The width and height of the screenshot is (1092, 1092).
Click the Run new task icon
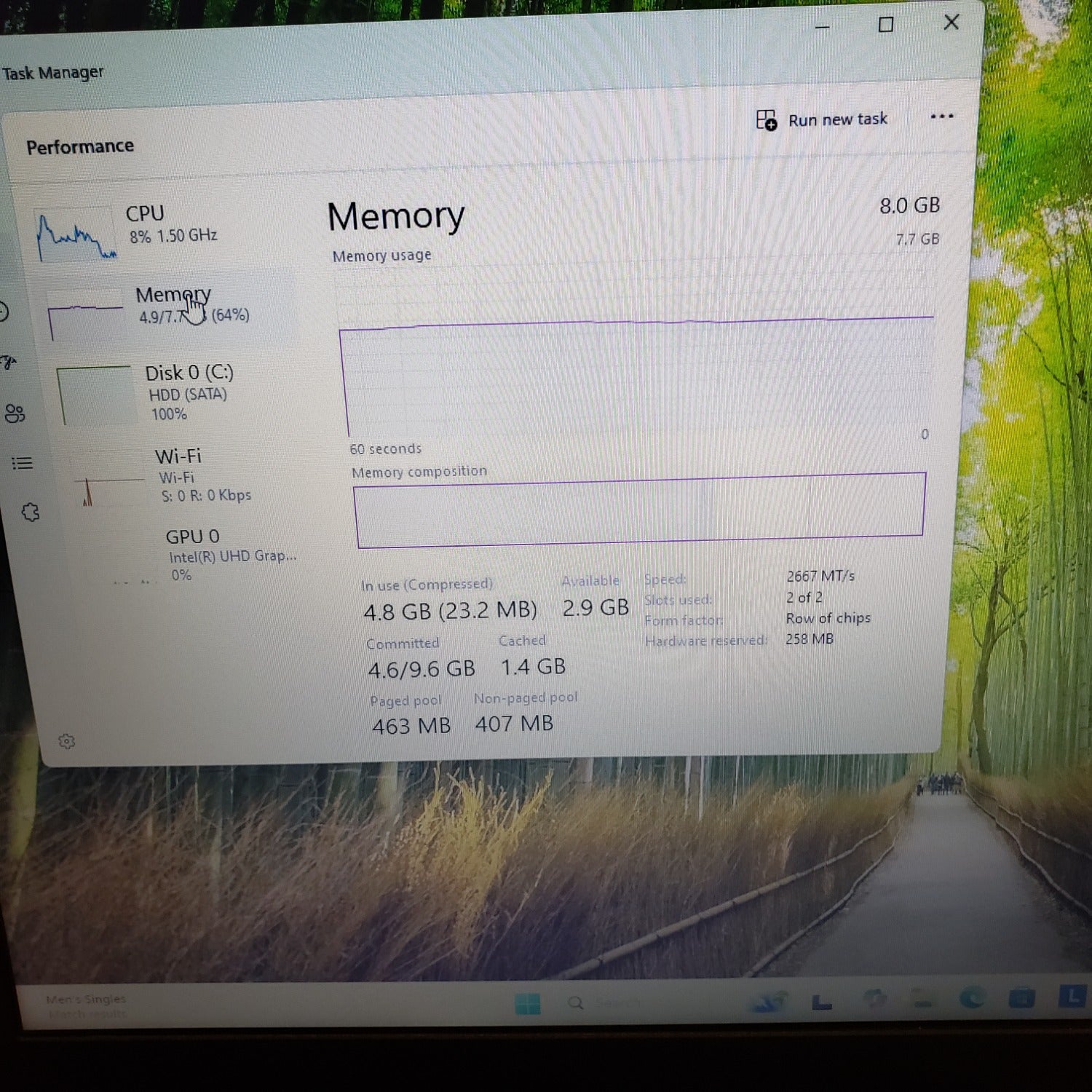tap(766, 120)
